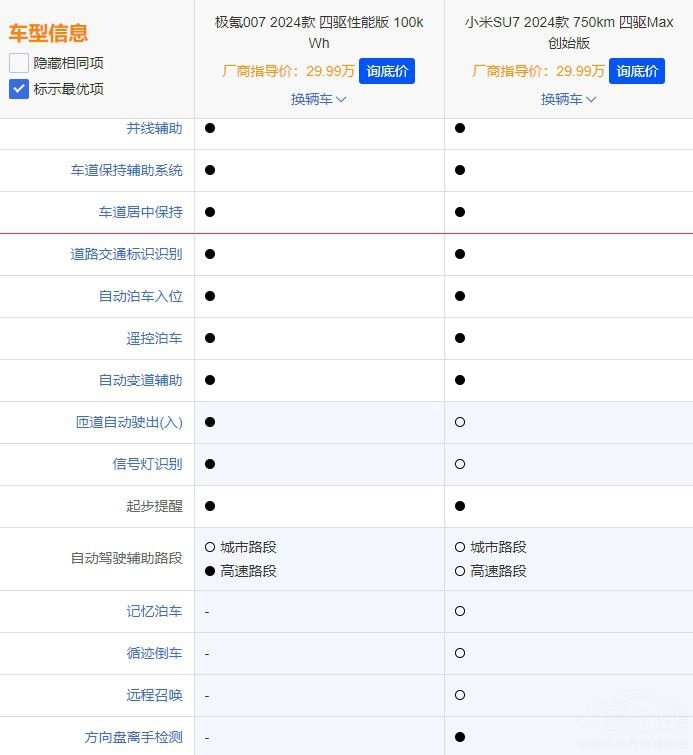Click 询底价 button for 小米SU7
This screenshot has width=693, height=755.
tap(636, 71)
